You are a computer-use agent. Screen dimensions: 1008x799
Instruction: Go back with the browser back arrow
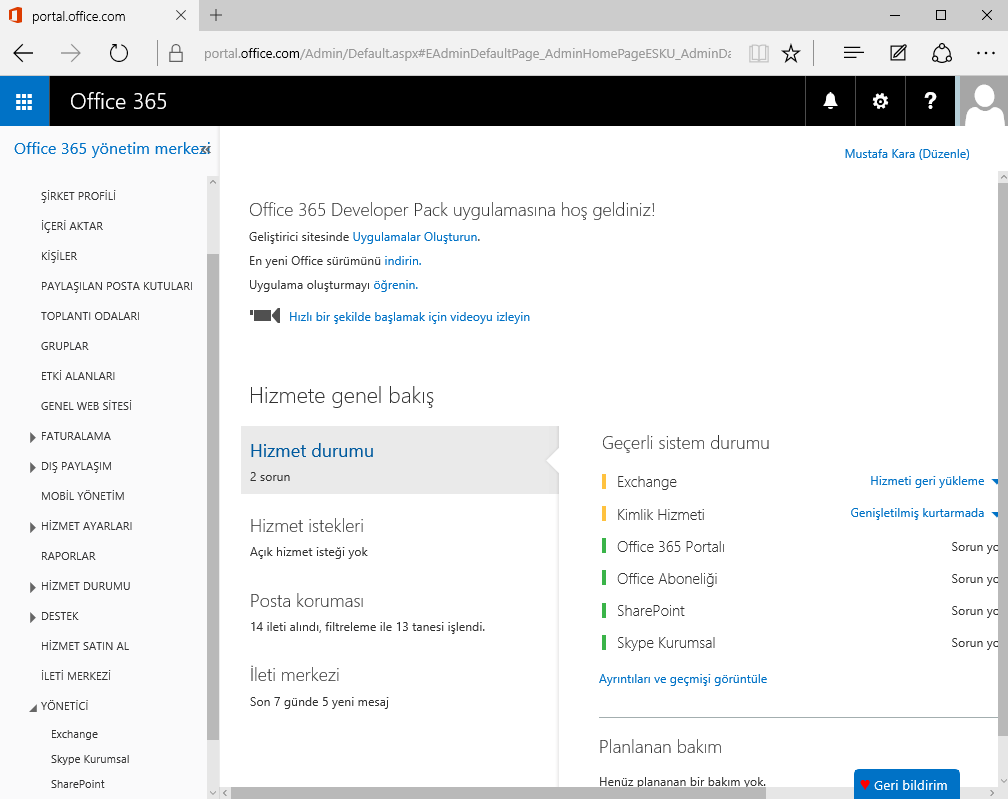(23, 53)
